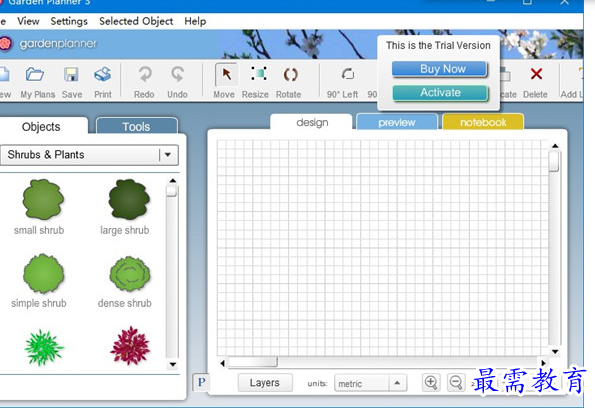Click objects list scroll down arrow
Viewport: 595px width, 412px height.
click(173, 365)
